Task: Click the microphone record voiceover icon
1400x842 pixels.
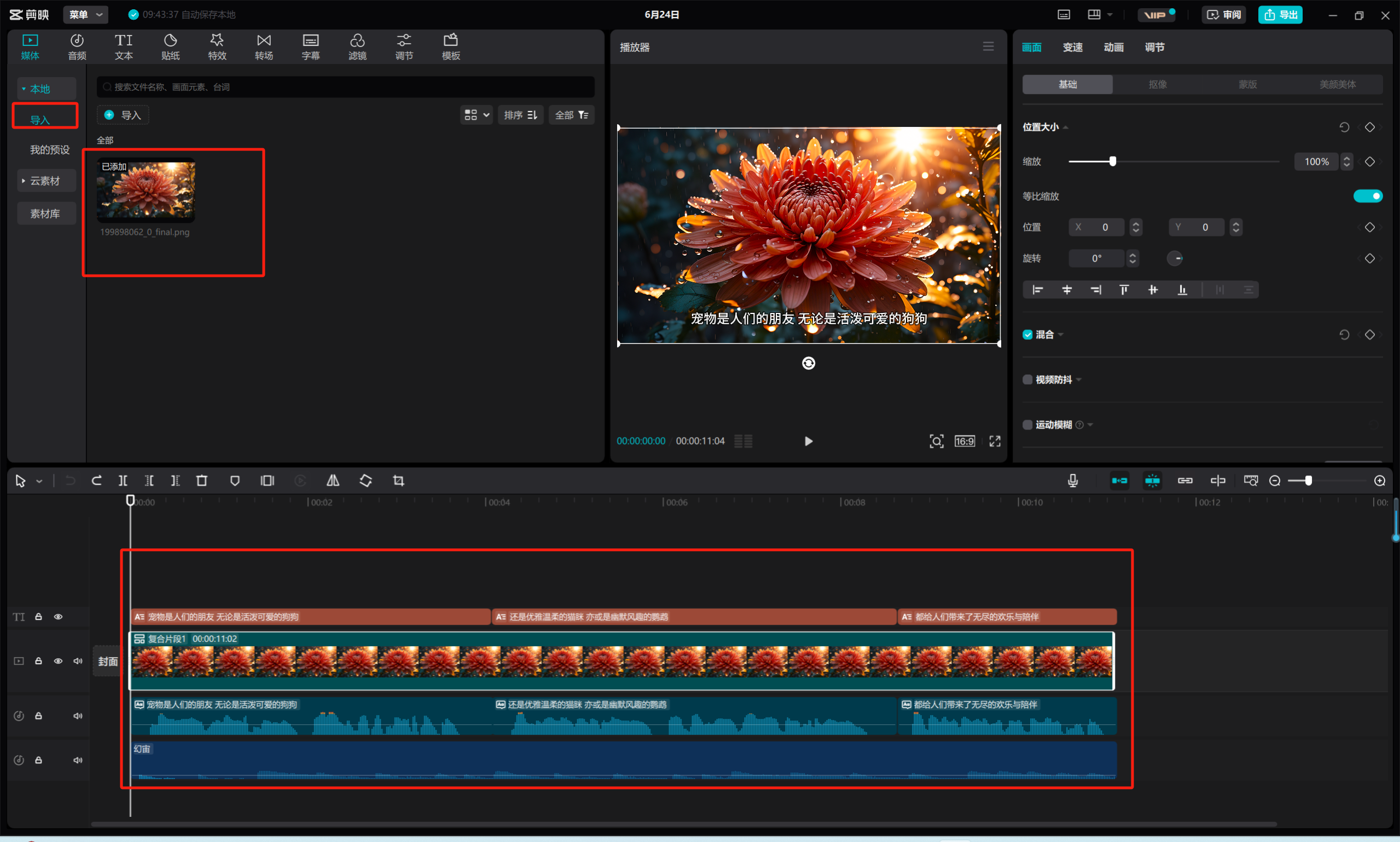Action: point(1072,480)
